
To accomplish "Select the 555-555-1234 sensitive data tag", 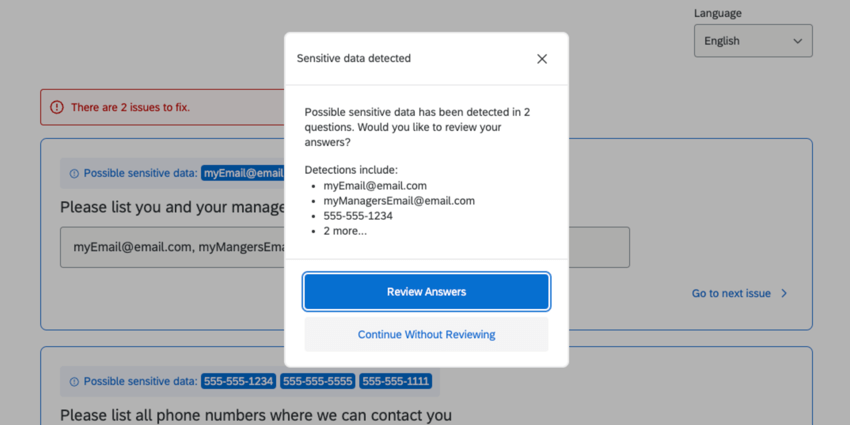I will coord(238,381).
